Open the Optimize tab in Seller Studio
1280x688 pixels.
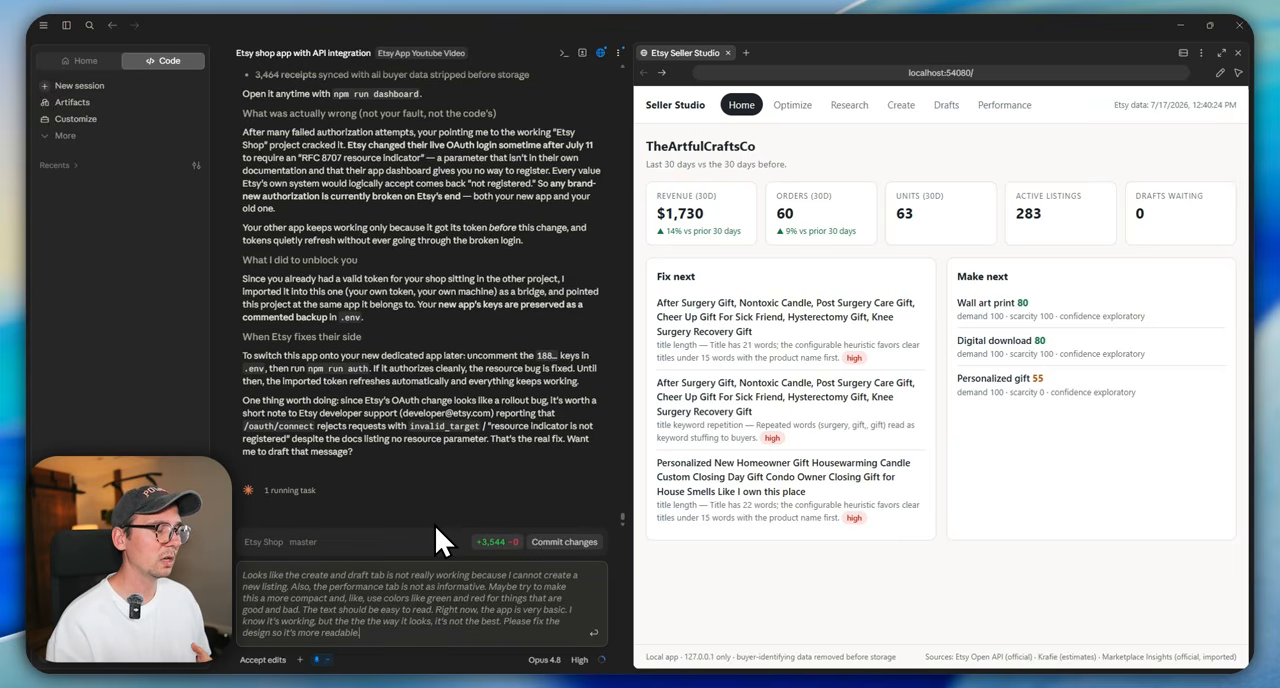pos(792,105)
